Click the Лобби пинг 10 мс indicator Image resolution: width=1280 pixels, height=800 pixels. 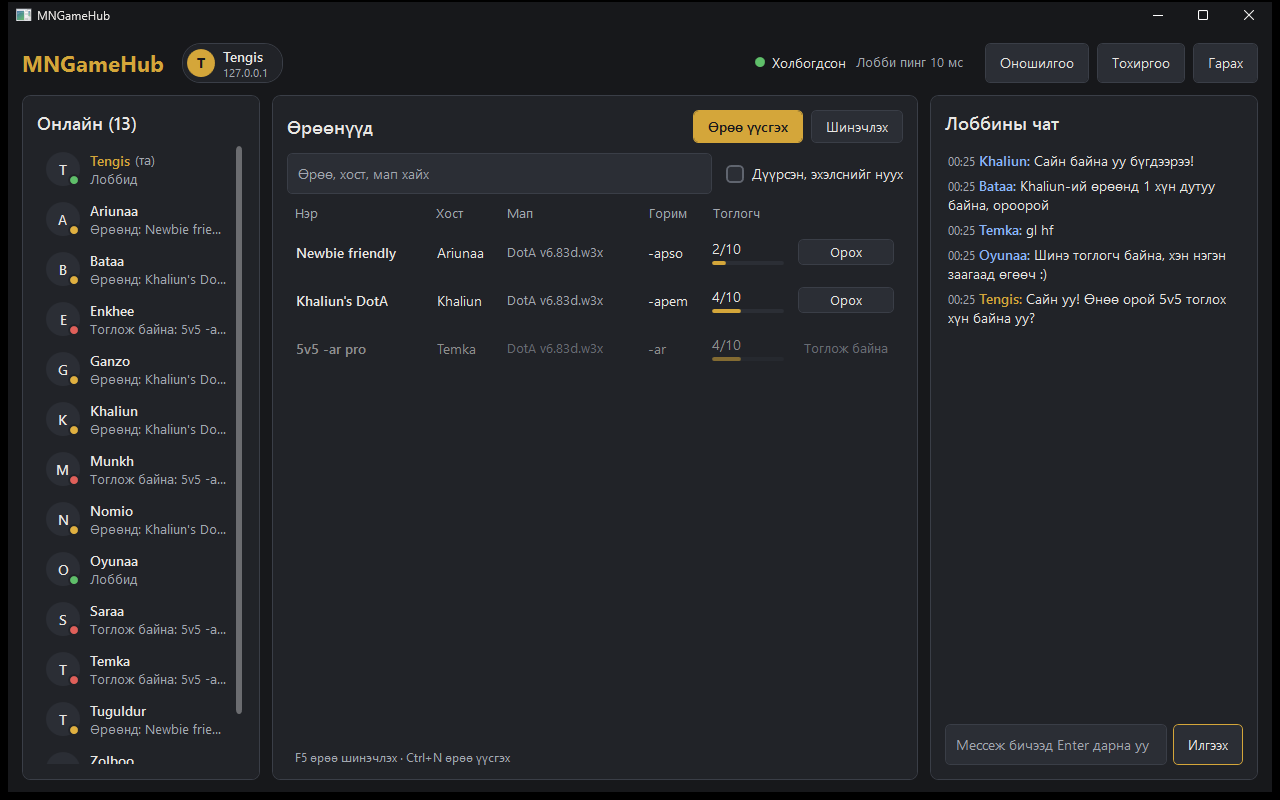[910, 63]
